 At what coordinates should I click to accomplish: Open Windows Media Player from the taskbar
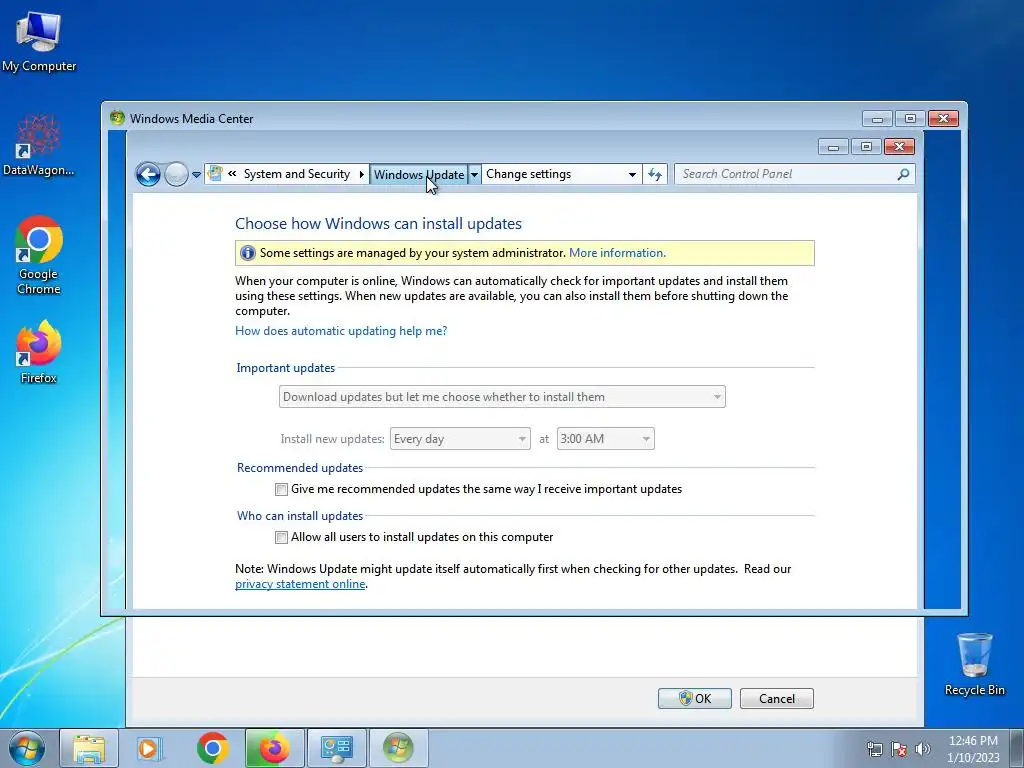(149, 748)
